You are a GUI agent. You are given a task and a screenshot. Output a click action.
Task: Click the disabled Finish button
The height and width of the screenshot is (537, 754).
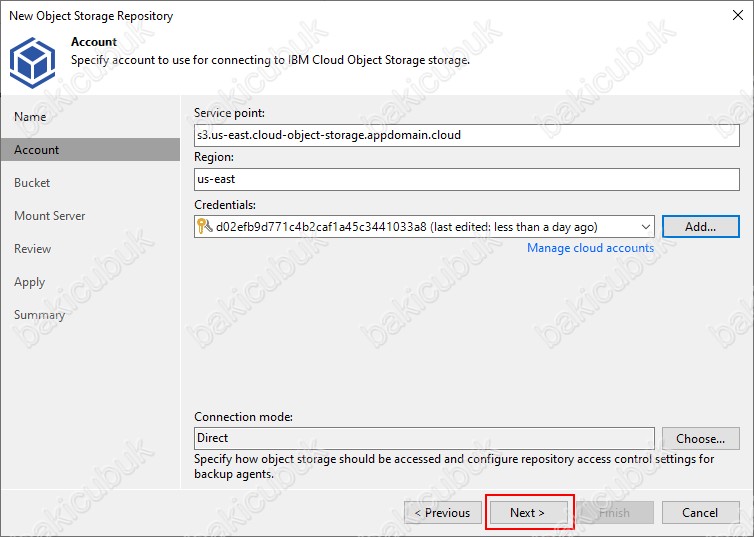pos(615,512)
